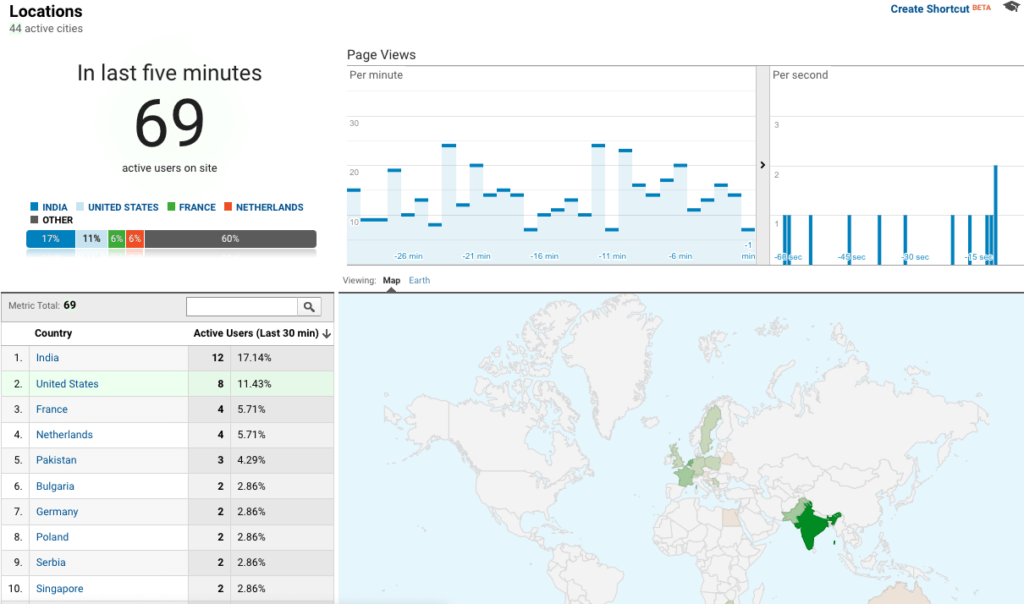Open the Serbia country link
This screenshot has height=604, width=1024.
(x=50, y=563)
